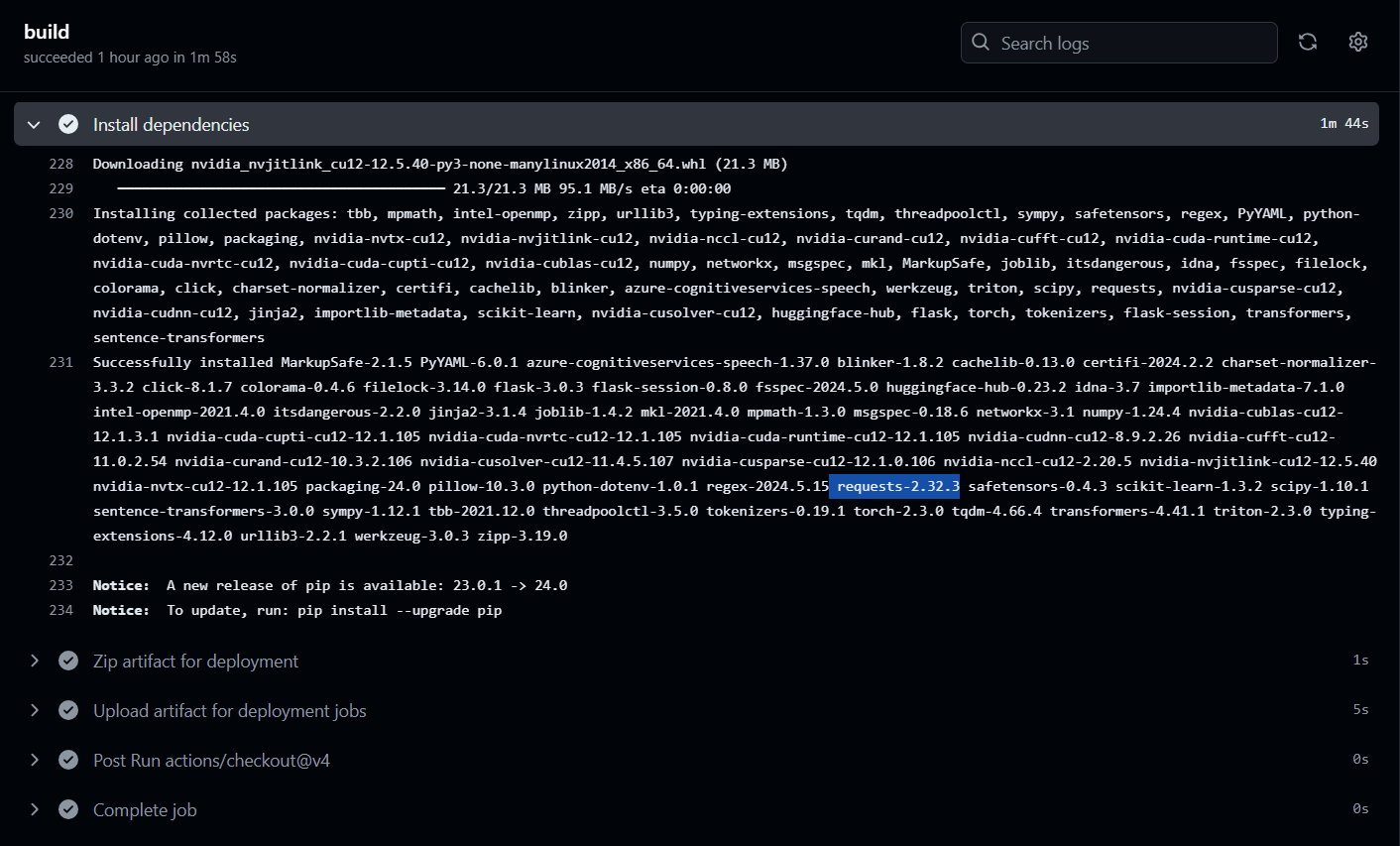Collapse the Install dependencies step
This screenshot has height=846, width=1400.
point(33,124)
